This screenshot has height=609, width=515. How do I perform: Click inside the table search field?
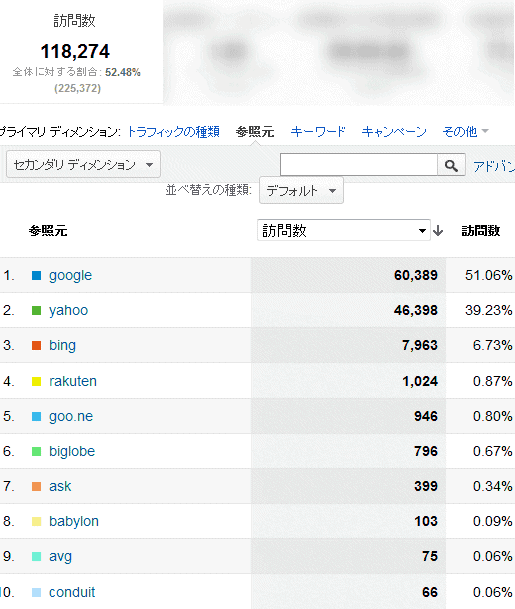point(359,165)
